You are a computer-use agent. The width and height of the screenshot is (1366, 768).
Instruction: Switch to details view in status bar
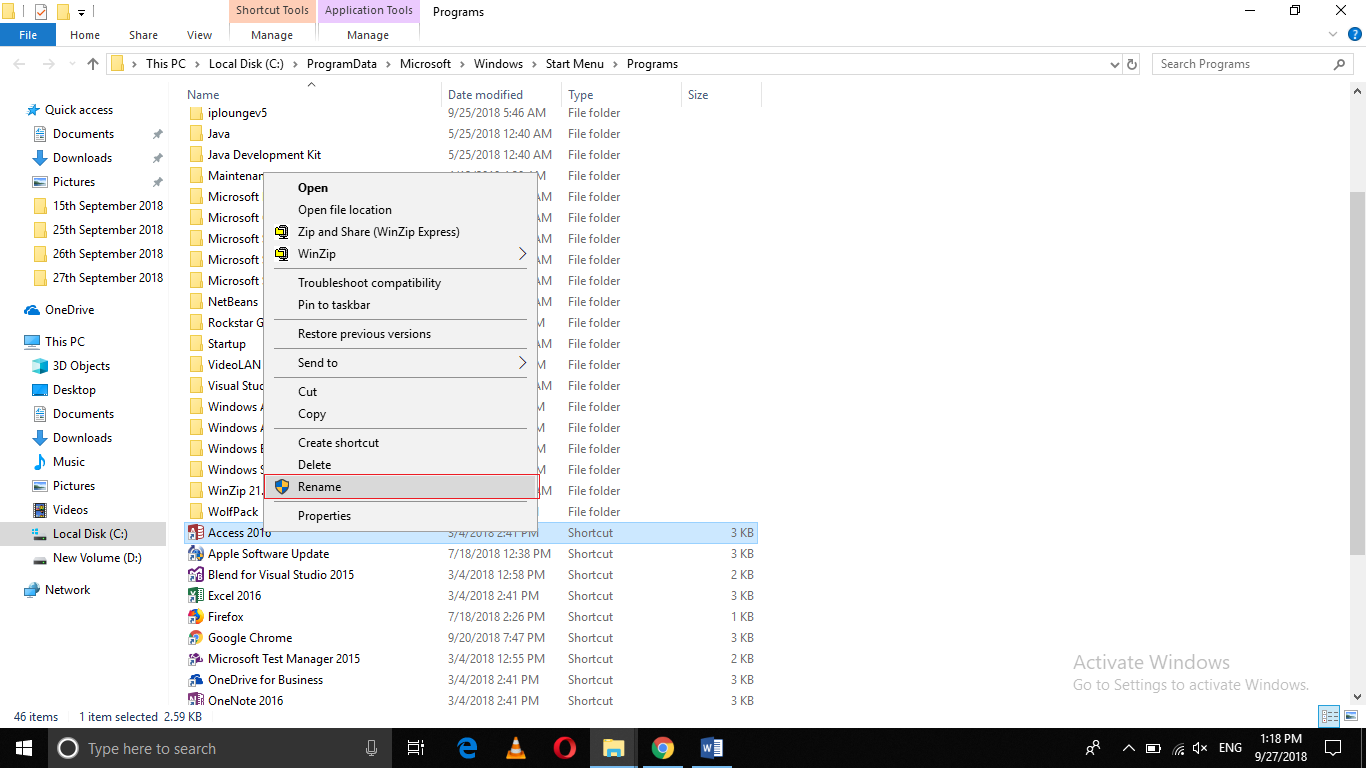point(1330,716)
